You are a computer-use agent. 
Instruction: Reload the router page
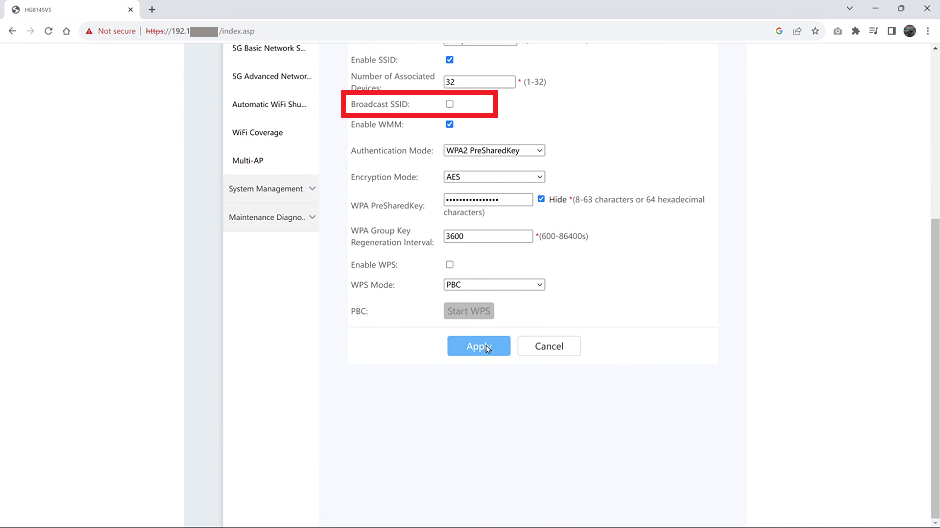point(48,31)
